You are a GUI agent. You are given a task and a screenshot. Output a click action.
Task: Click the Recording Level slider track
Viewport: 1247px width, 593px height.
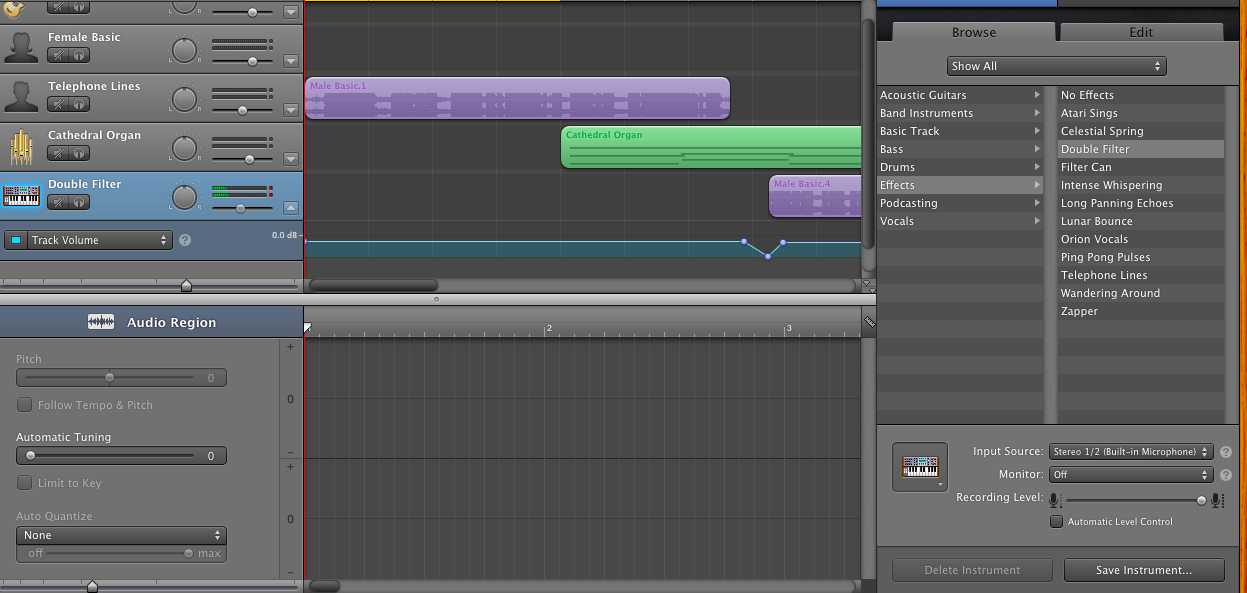coord(1130,499)
